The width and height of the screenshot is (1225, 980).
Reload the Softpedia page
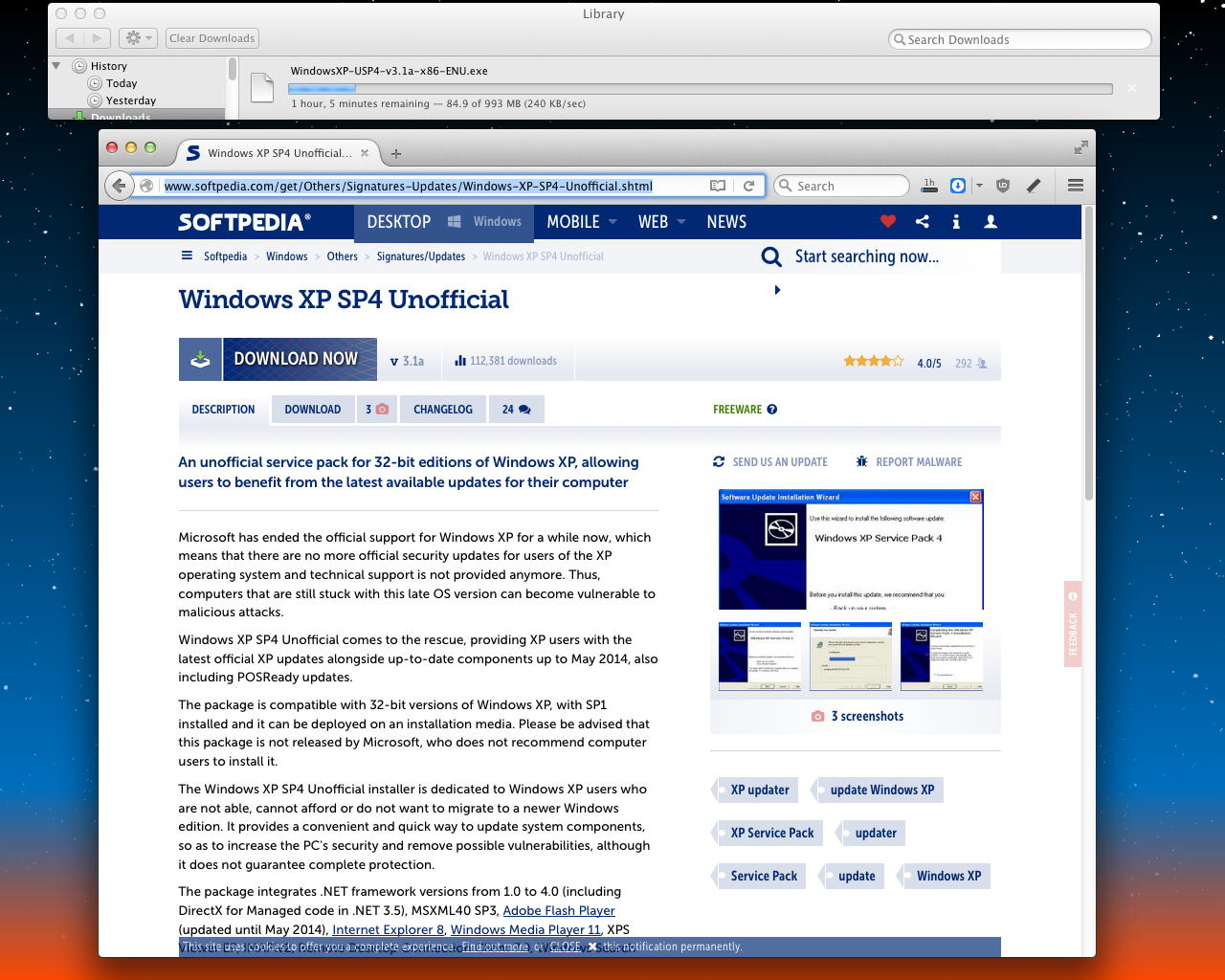tap(748, 186)
